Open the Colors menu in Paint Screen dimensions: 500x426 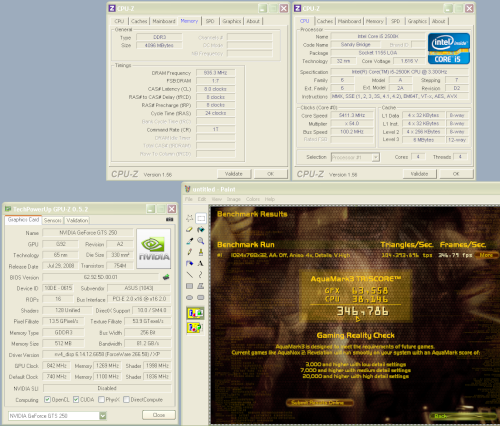point(253,199)
